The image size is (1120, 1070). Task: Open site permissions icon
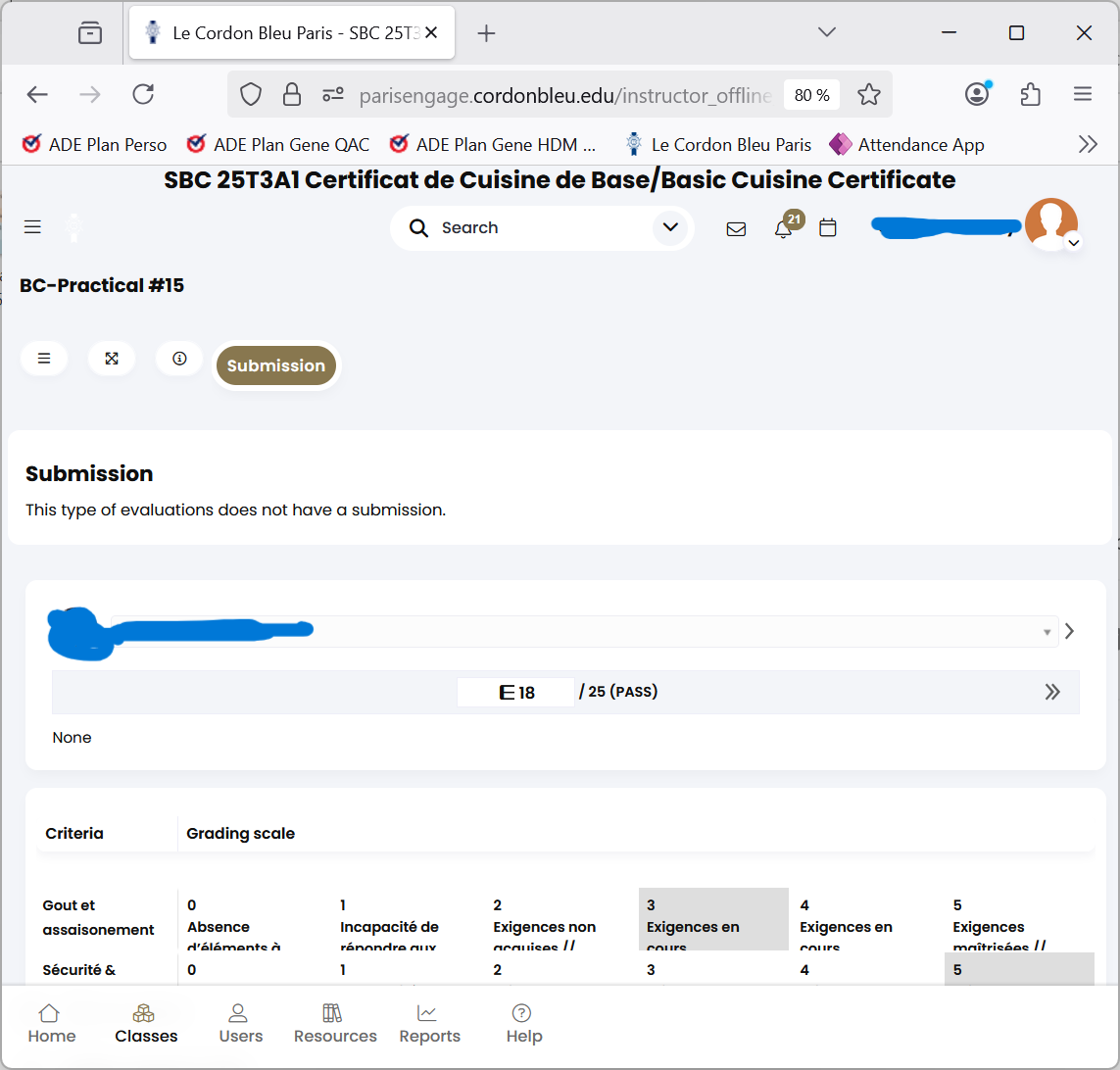[x=333, y=94]
